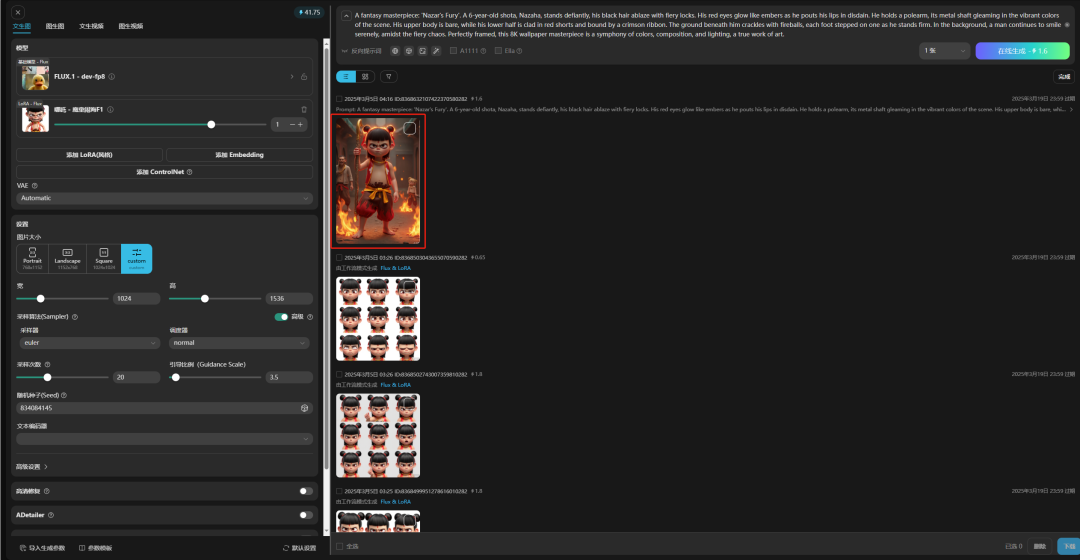1080x560 pixels.
Task: Select the Square image size preset
Action: (x=103, y=259)
